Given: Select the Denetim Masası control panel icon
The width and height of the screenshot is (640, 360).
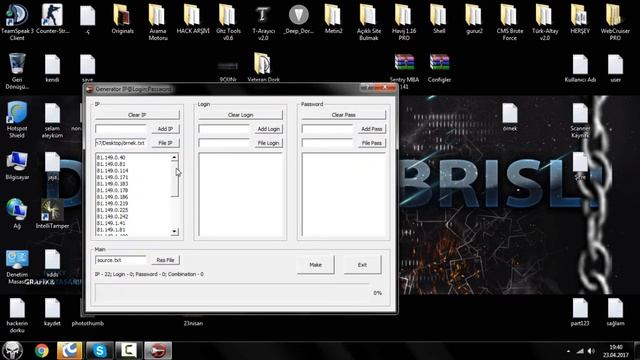Looking at the screenshot, I should click(17, 266).
